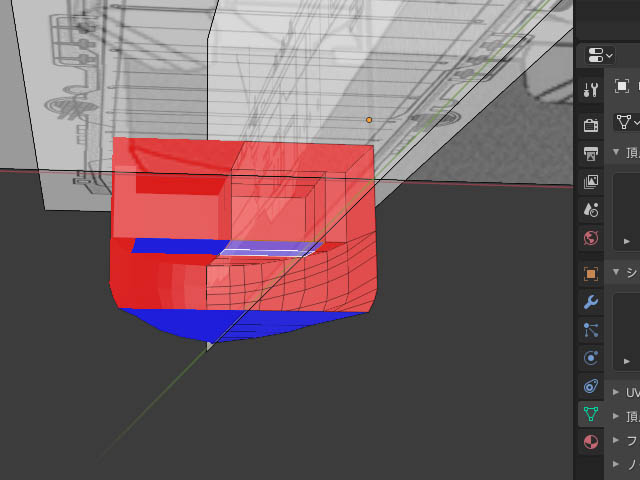Image resolution: width=640 pixels, height=480 pixels.
Task: Select the green Object Data mesh tab
Action: point(591,414)
